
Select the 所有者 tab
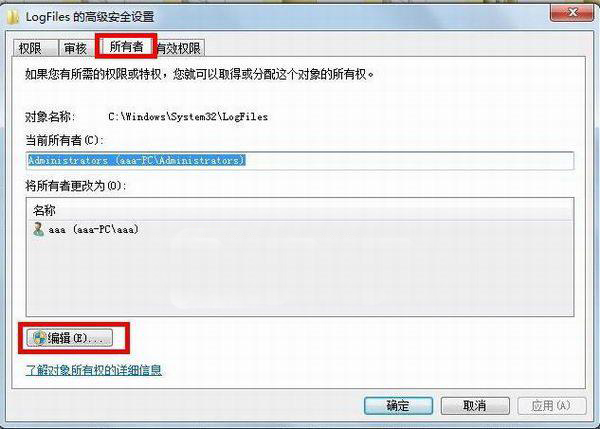click(127, 47)
